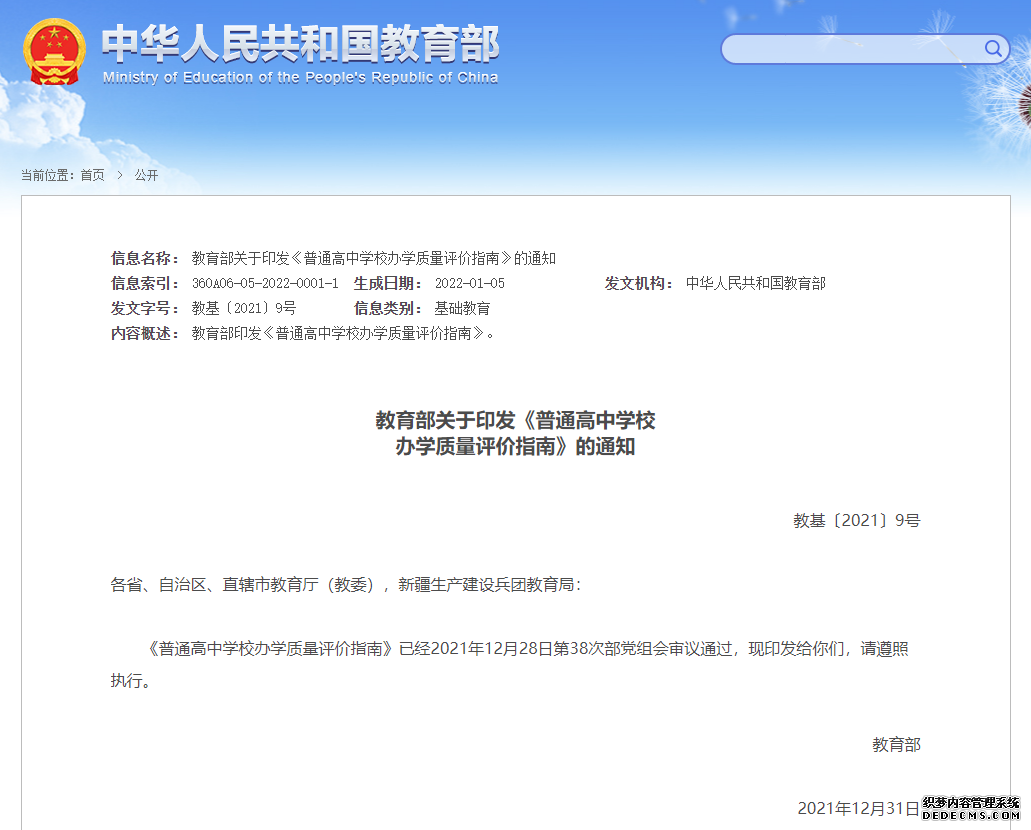
Task: Open the 首页 breadcrumb link
Action: pyautogui.click(x=93, y=175)
